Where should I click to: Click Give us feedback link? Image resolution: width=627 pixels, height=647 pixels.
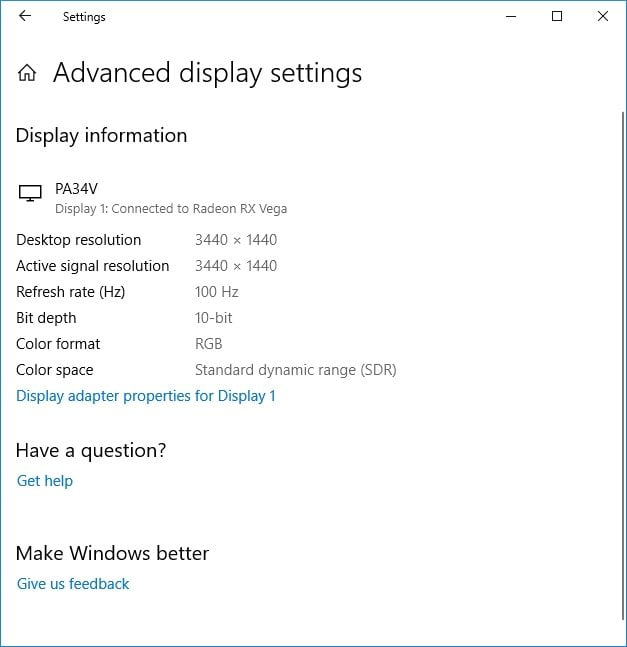coord(73,584)
